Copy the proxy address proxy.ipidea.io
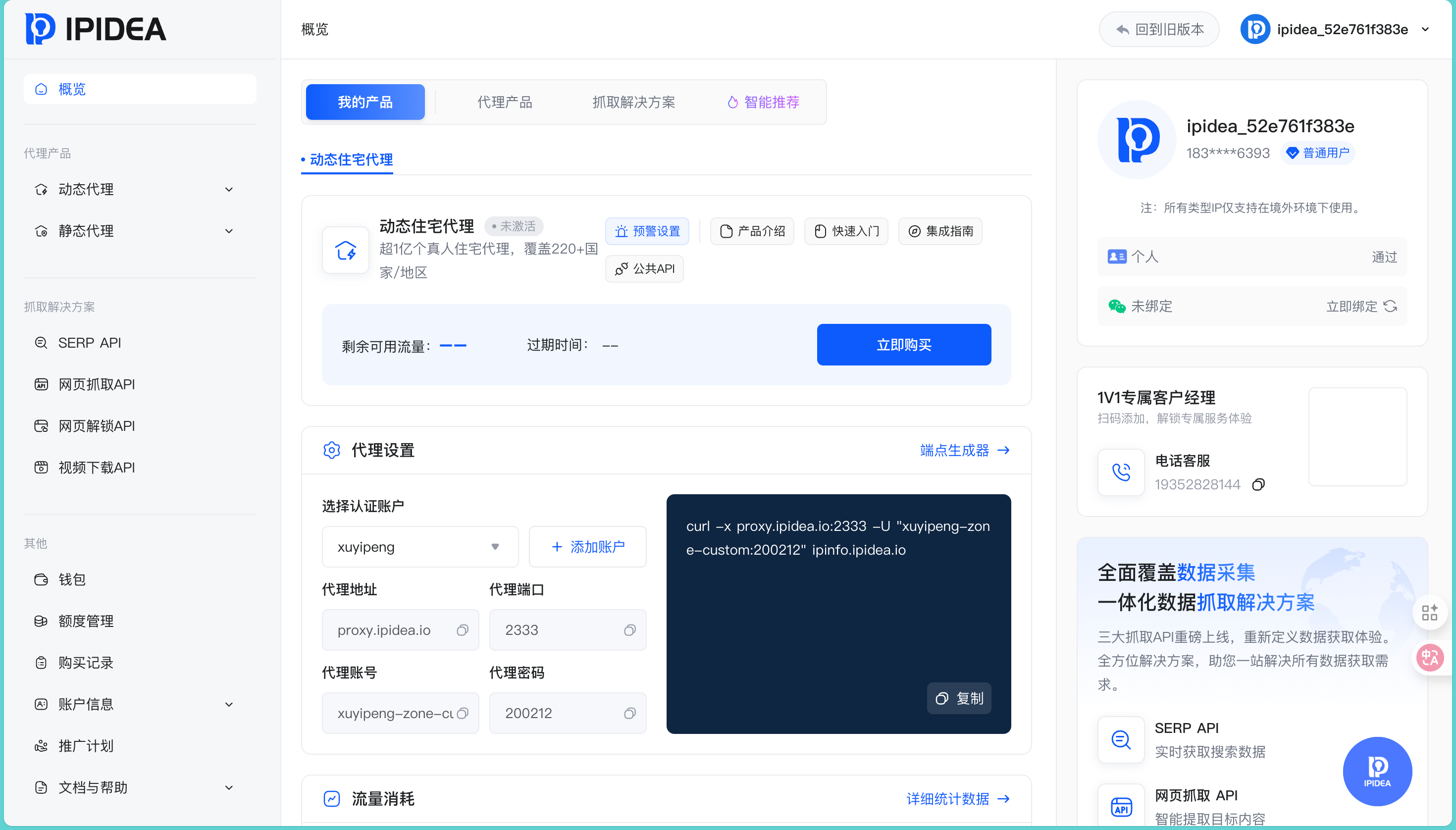 [463, 630]
